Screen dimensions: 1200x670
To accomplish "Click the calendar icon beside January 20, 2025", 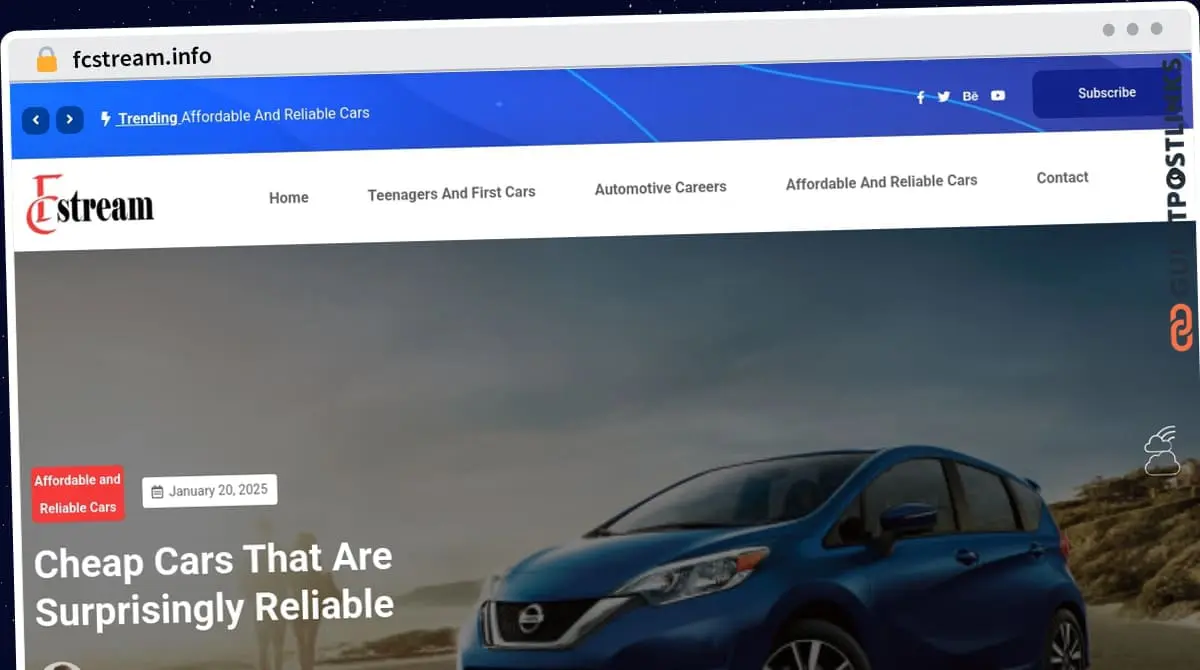I will click(x=157, y=492).
